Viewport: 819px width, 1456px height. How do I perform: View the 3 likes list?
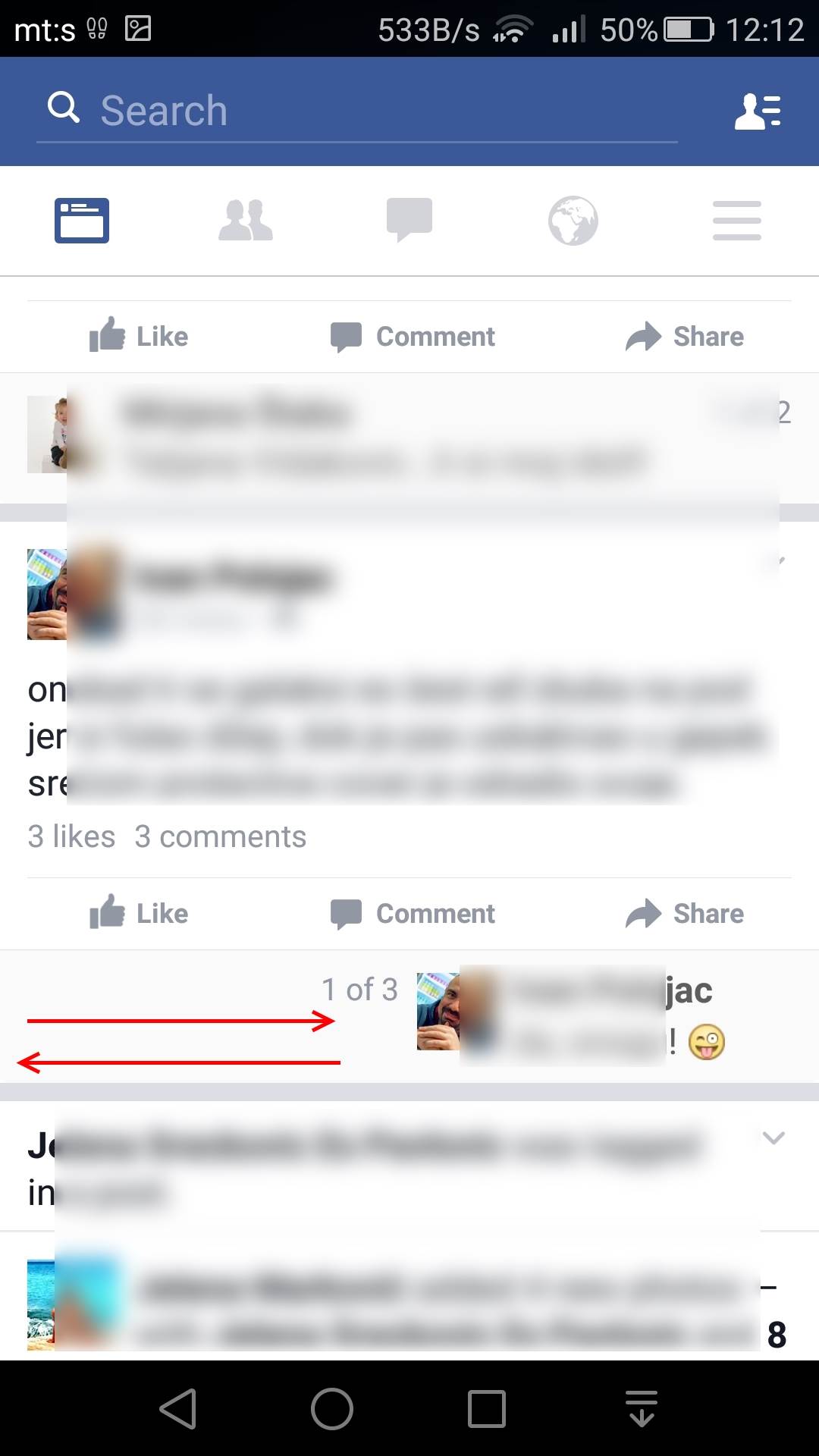pos(71,836)
